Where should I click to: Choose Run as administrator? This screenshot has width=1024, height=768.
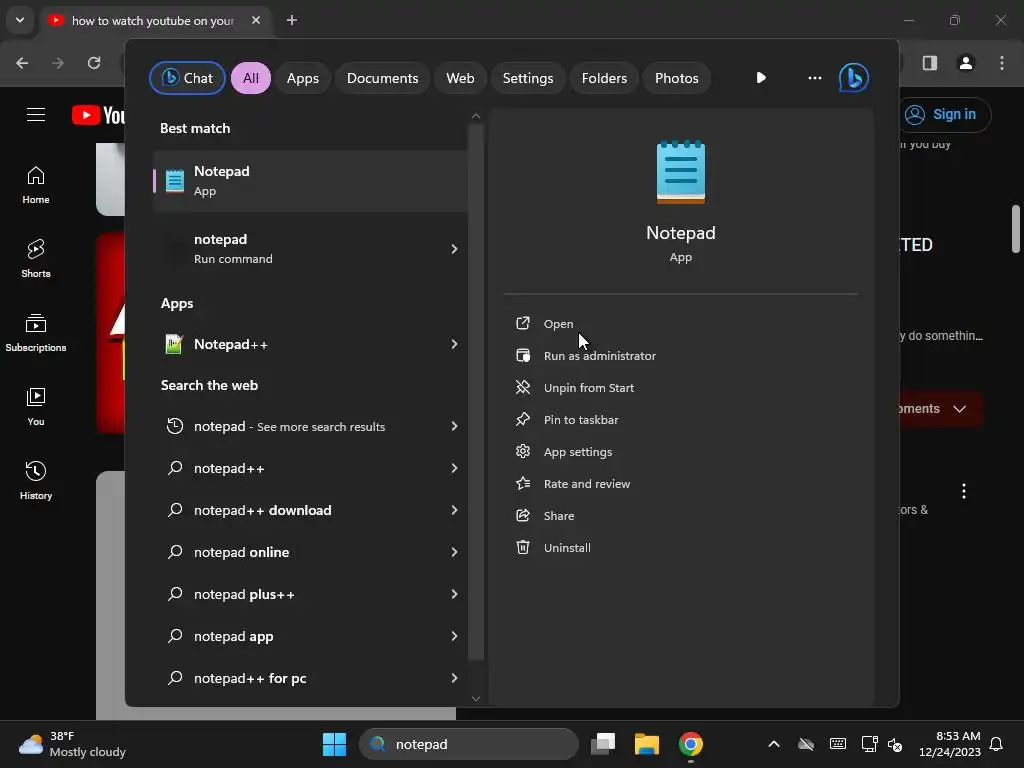tap(600, 356)
